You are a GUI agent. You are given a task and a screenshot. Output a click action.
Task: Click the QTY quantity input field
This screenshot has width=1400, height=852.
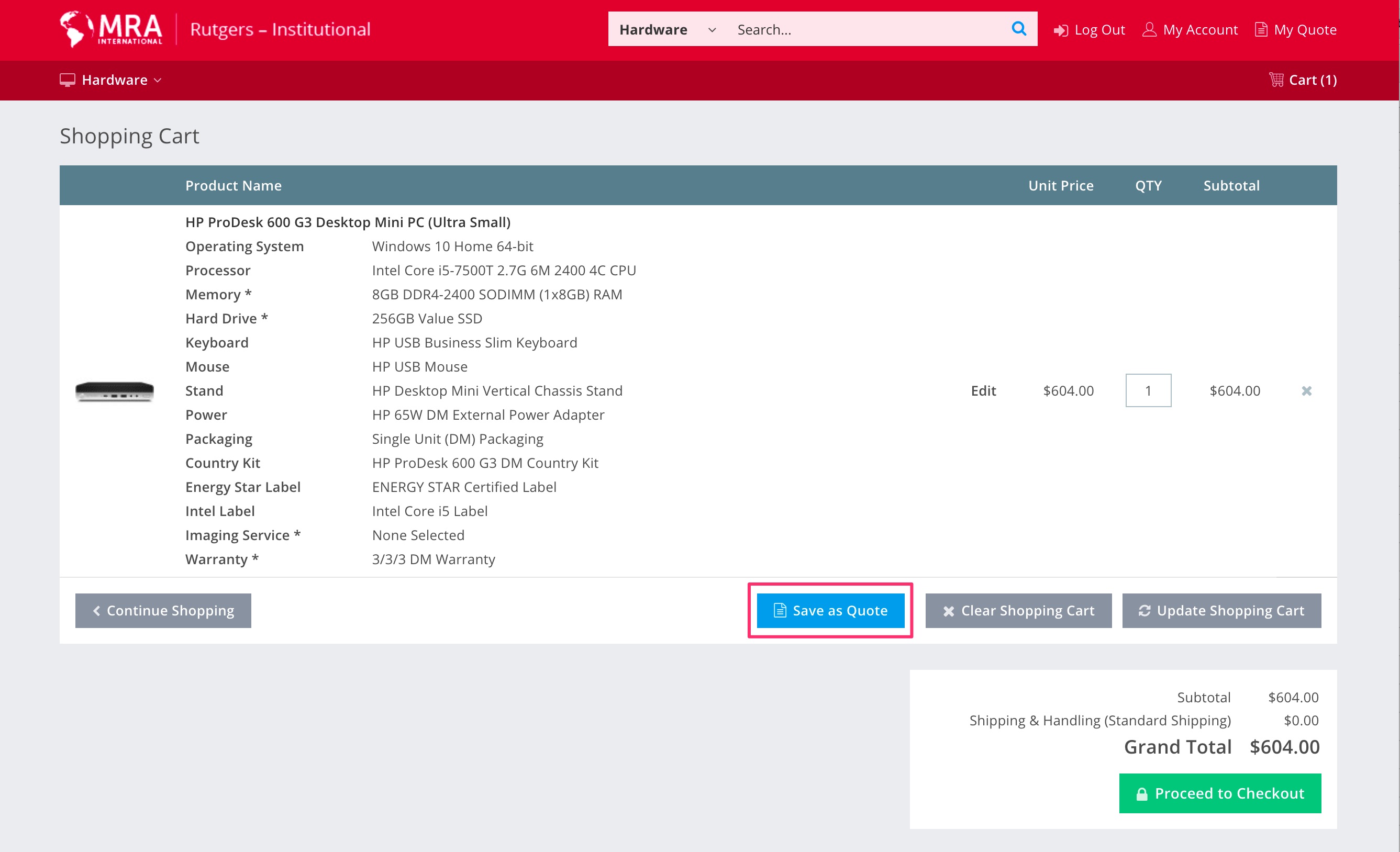tap(1148, 391)
